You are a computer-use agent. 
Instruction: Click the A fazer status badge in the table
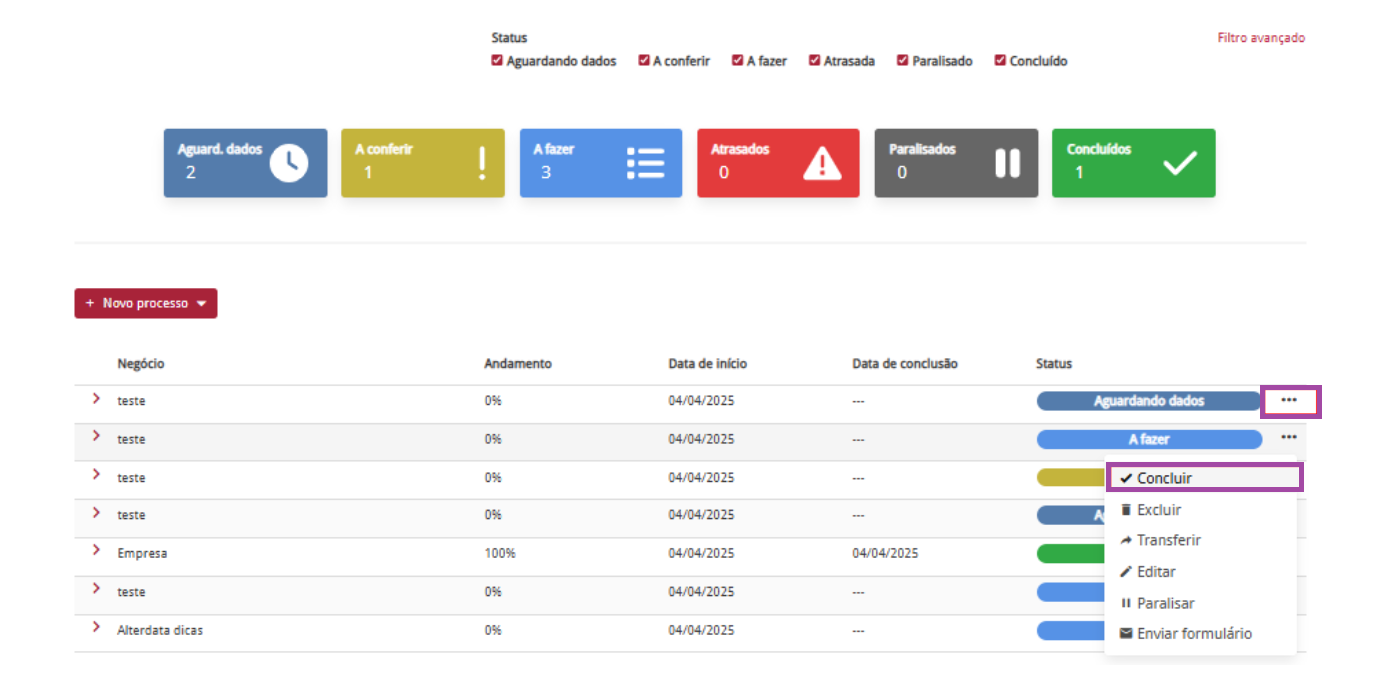[1149, 439]
